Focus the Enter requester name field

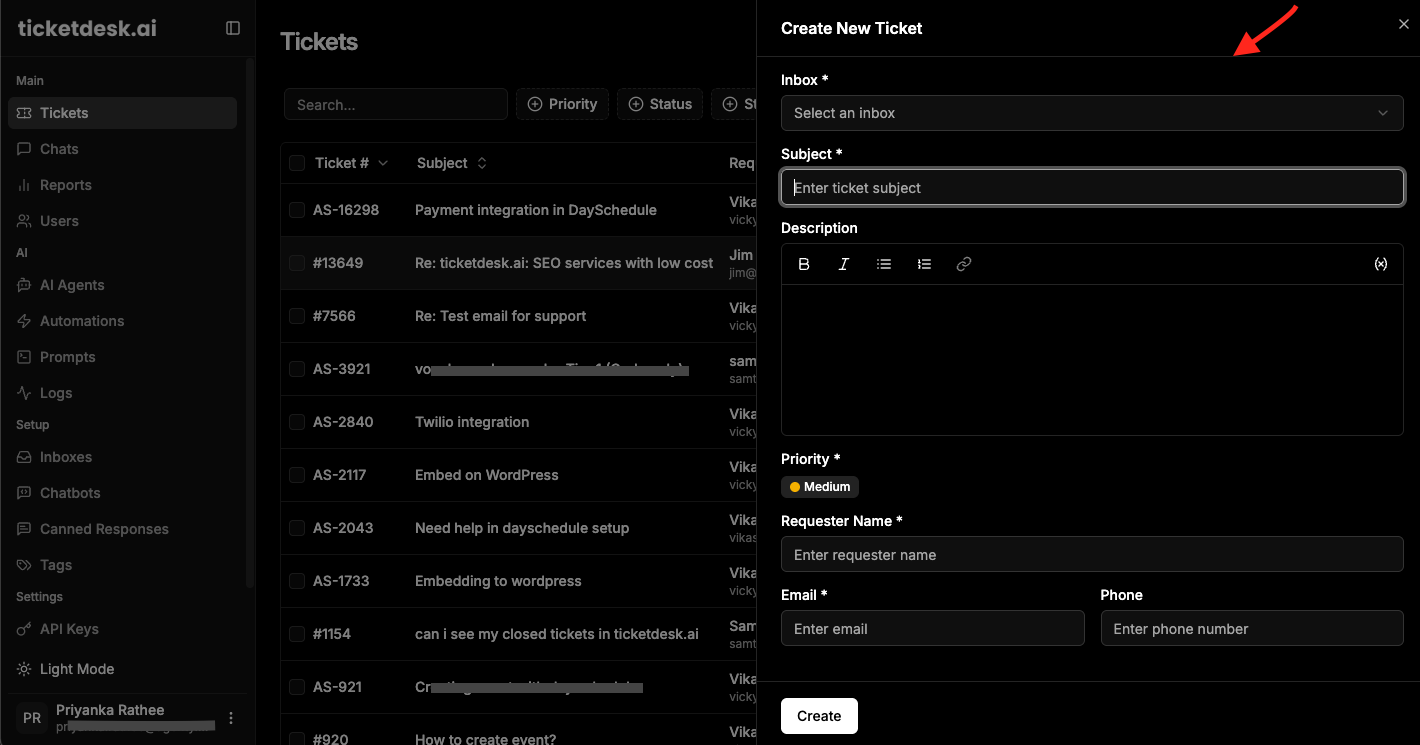point(1092,555)
